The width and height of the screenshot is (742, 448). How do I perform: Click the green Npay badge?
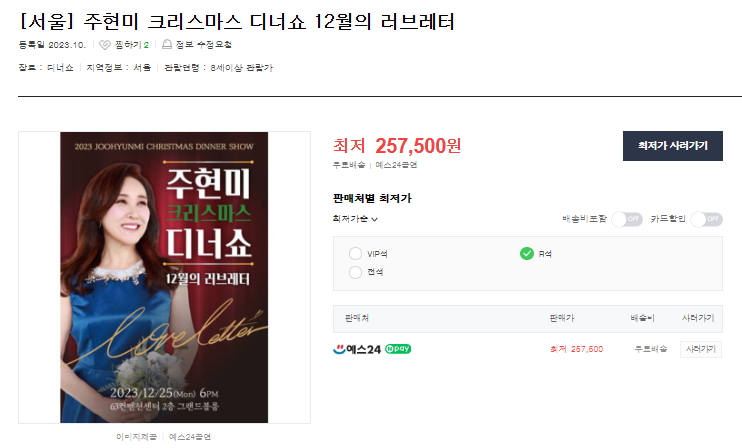coord(398,349)
